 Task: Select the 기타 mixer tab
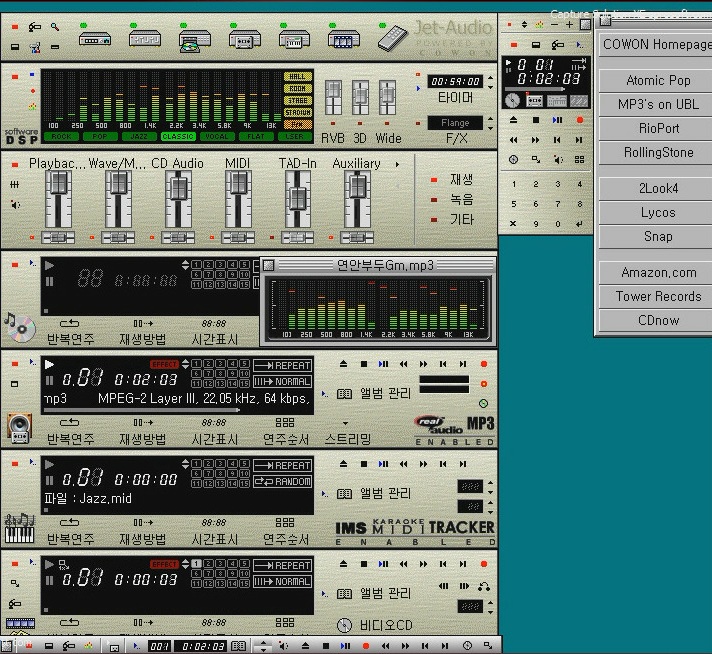461,220
